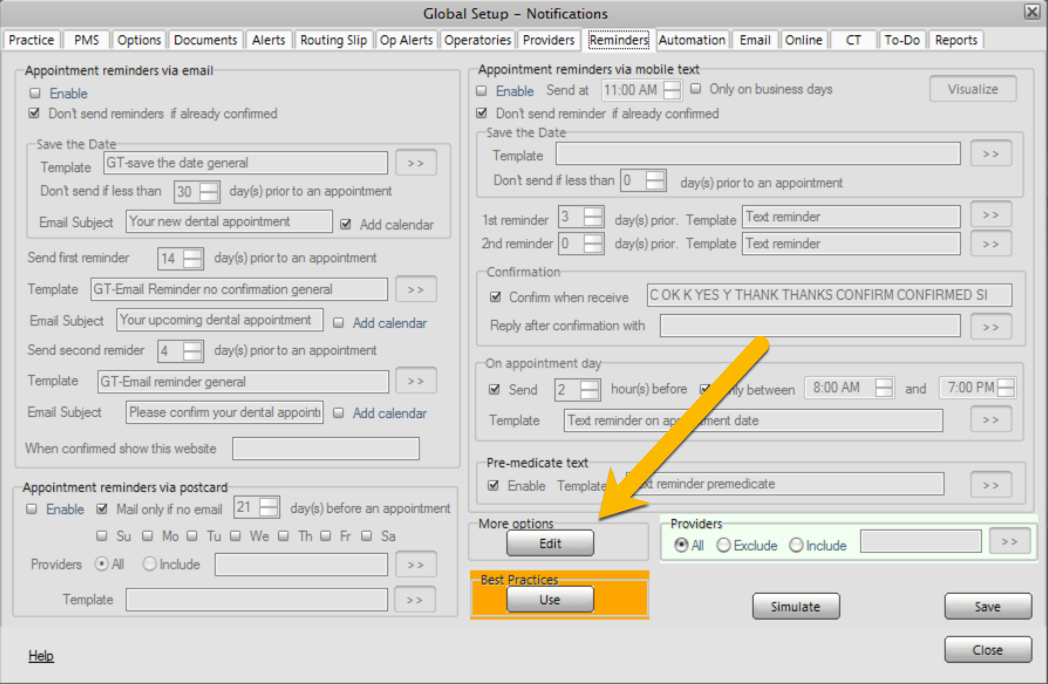This screenshot has width=1048, height=684.
Task: Click the >> button beside Save the Date email template
Action: point(416,163)
